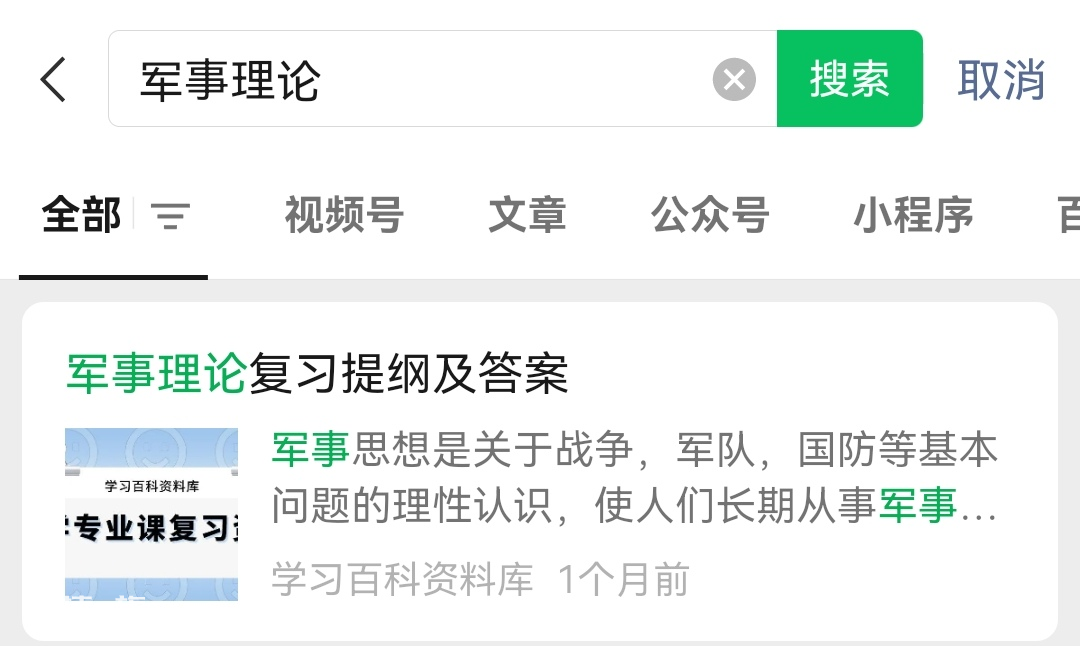Viewport: 1080px width, 646px height.
Task: Click the article summary beginning 军事思想是关于战争
Action: point(634,477)
